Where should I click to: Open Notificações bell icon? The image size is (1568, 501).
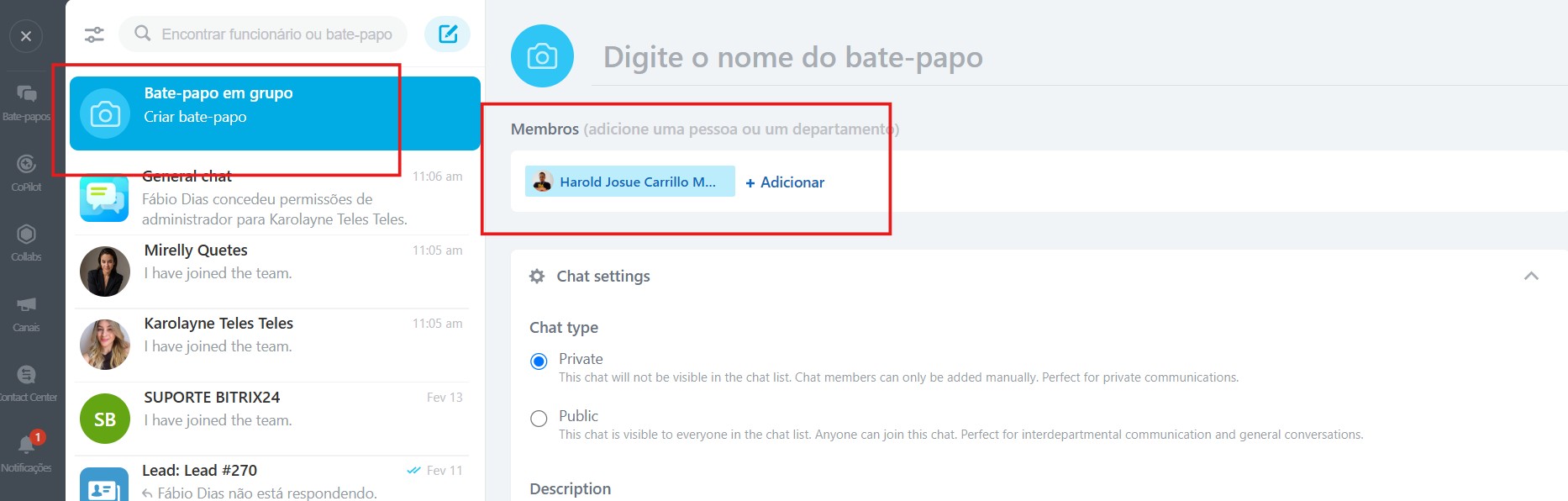click(x=26, y=452)
